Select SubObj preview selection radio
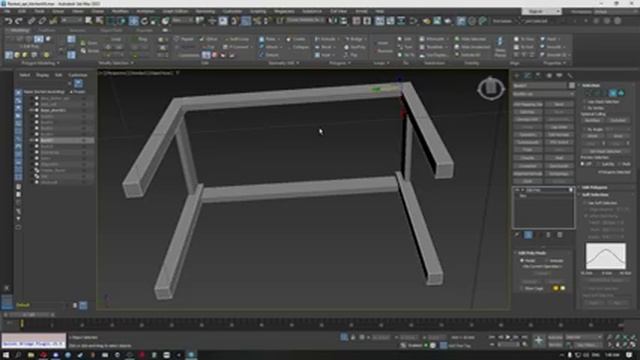640x360 pixels. [x=599, y=164]
